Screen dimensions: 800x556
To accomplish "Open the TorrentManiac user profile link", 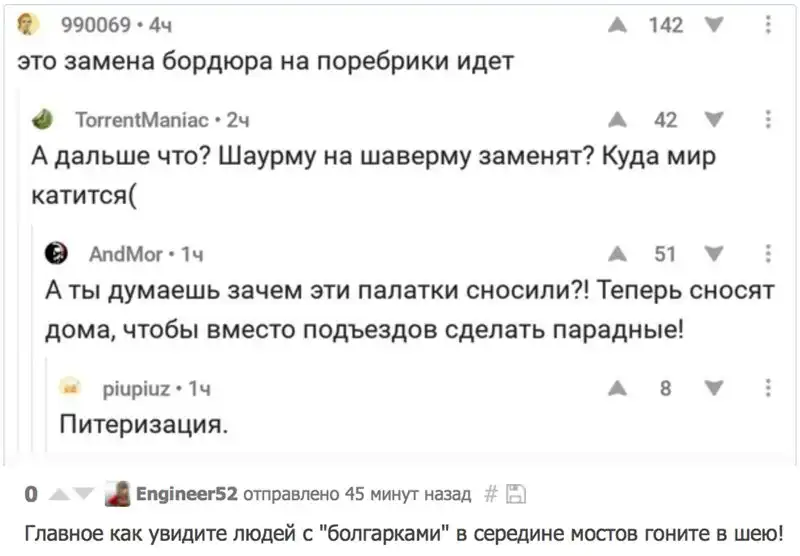I will point(141,120).
